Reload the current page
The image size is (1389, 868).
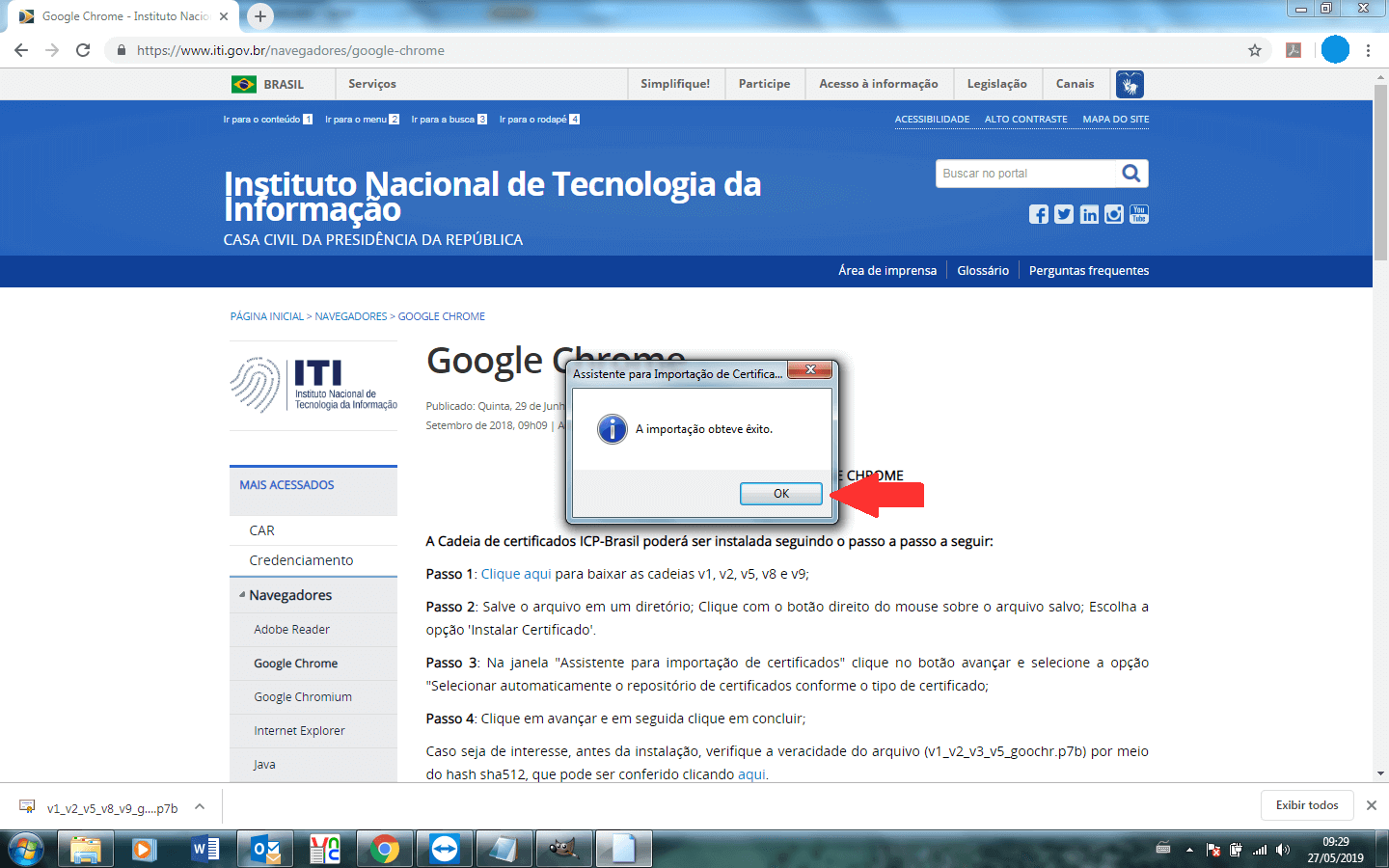click(83, 50)
